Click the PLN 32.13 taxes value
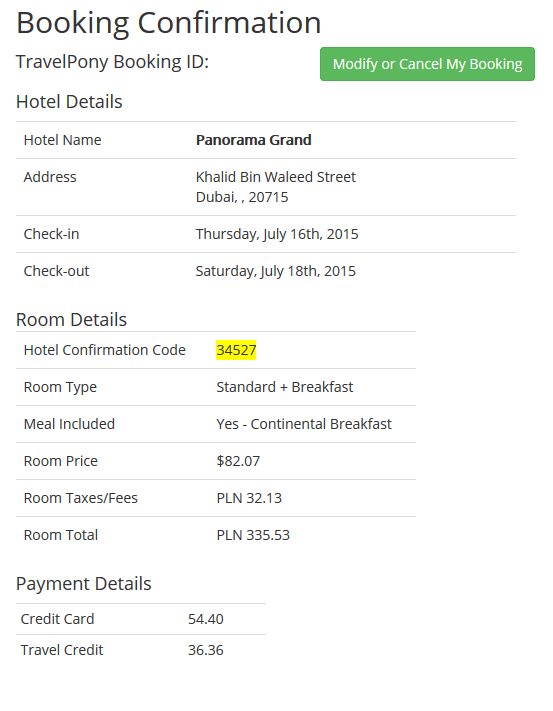 pyautogui.click(x=249, y=498)
